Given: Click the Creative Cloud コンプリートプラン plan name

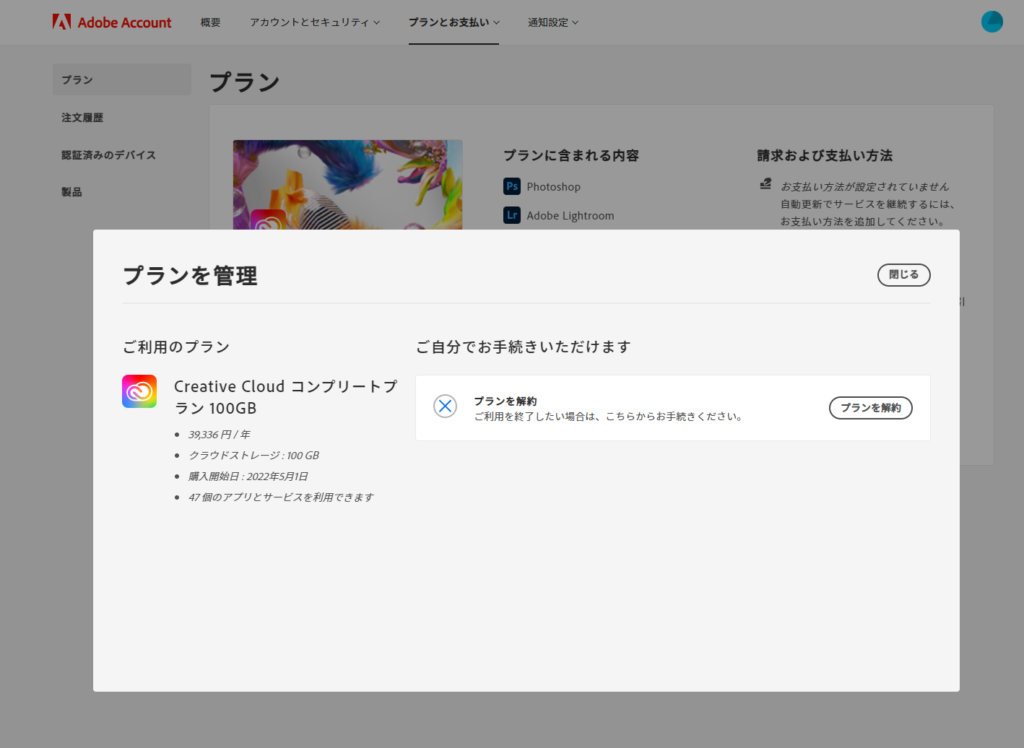Looking at the screenshot, I should 285,396.
